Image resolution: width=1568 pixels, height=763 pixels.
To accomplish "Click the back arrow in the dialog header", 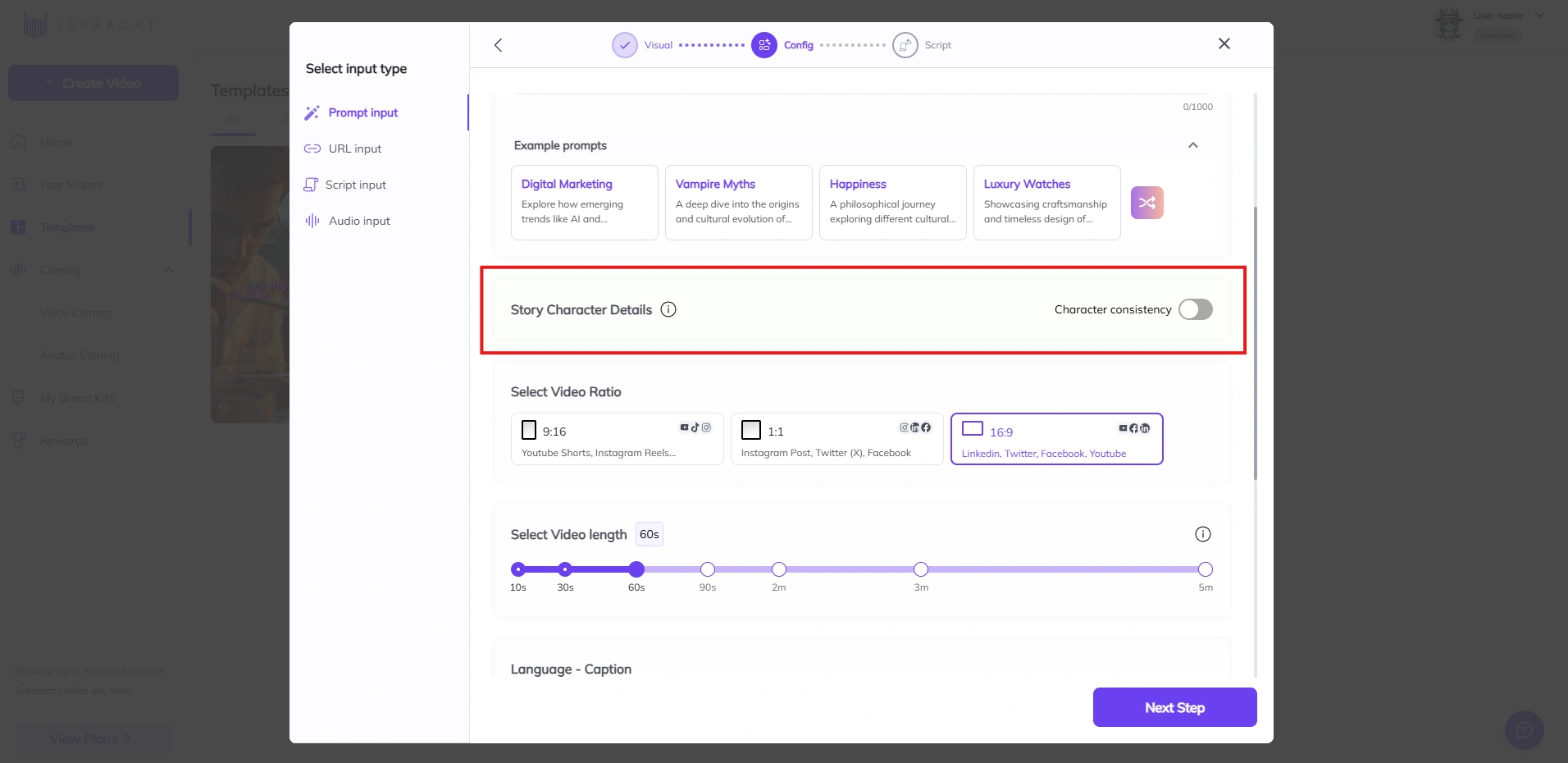I will (x=498, y=45).
